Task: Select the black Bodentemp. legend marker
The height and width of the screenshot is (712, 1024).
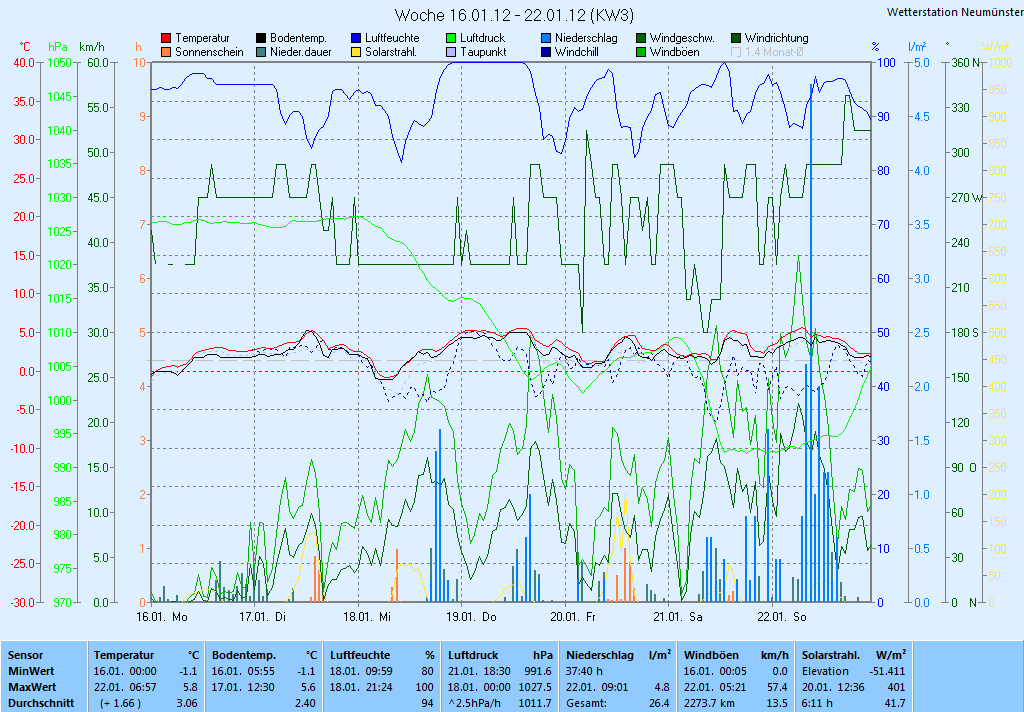Action: pos(261,38)
